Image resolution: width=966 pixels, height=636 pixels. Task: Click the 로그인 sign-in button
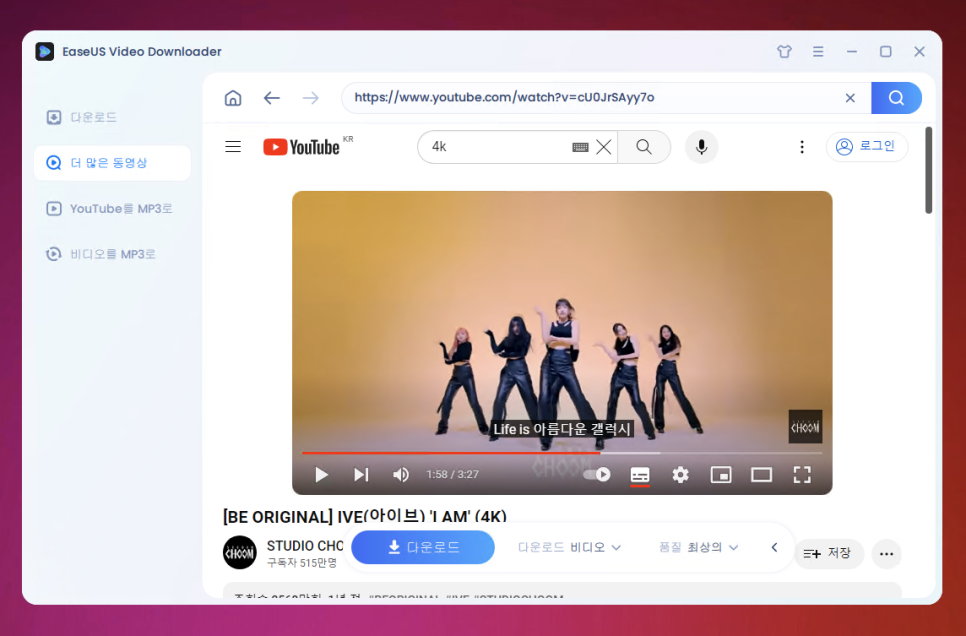pos(867,147)
